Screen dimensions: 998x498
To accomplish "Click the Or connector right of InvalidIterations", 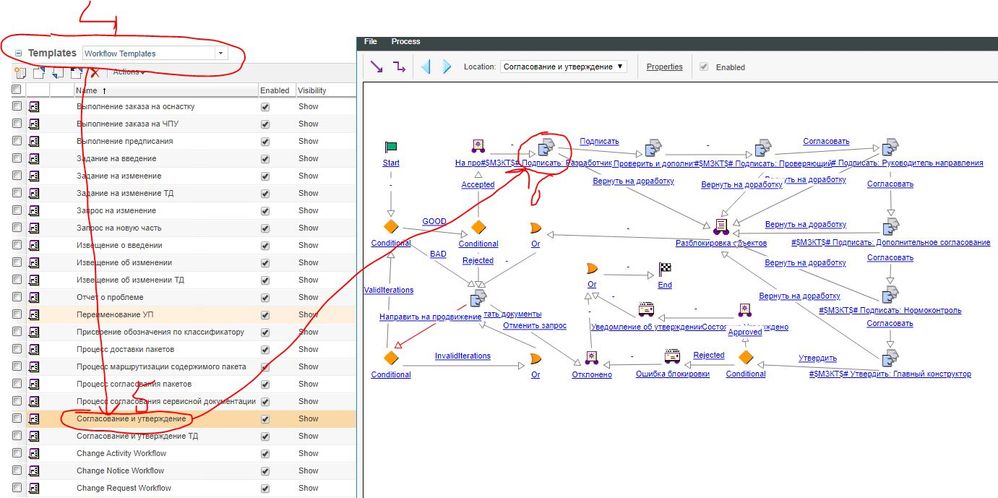I will click(x=535, y=358).
